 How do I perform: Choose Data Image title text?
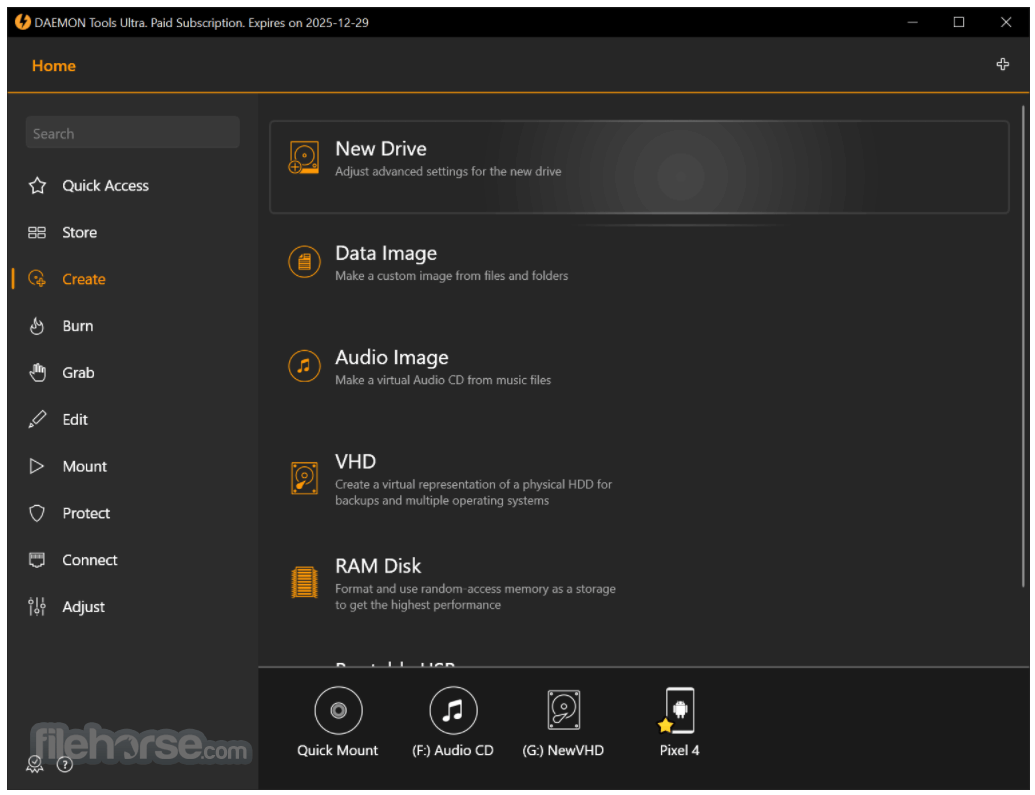(386, 254)
